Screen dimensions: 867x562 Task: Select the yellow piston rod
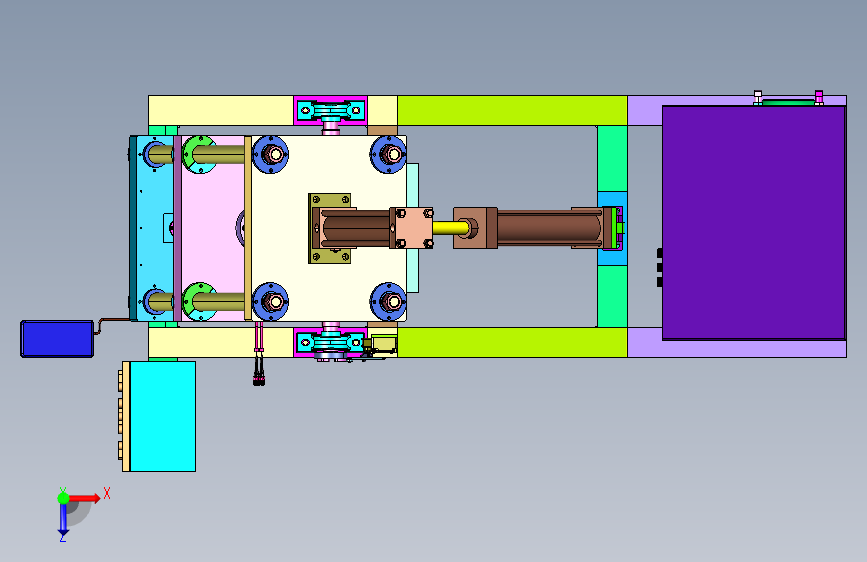[450, 227]
